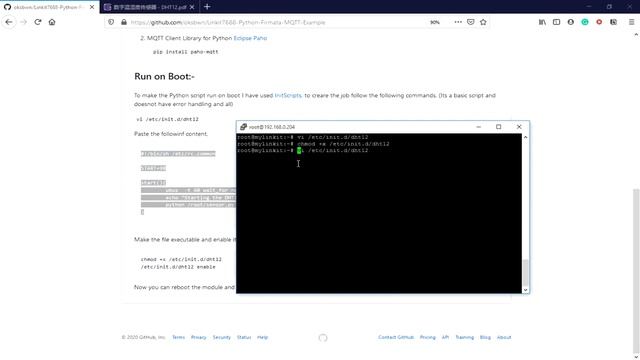Go back to the previous page

click(x=9, y=22)
